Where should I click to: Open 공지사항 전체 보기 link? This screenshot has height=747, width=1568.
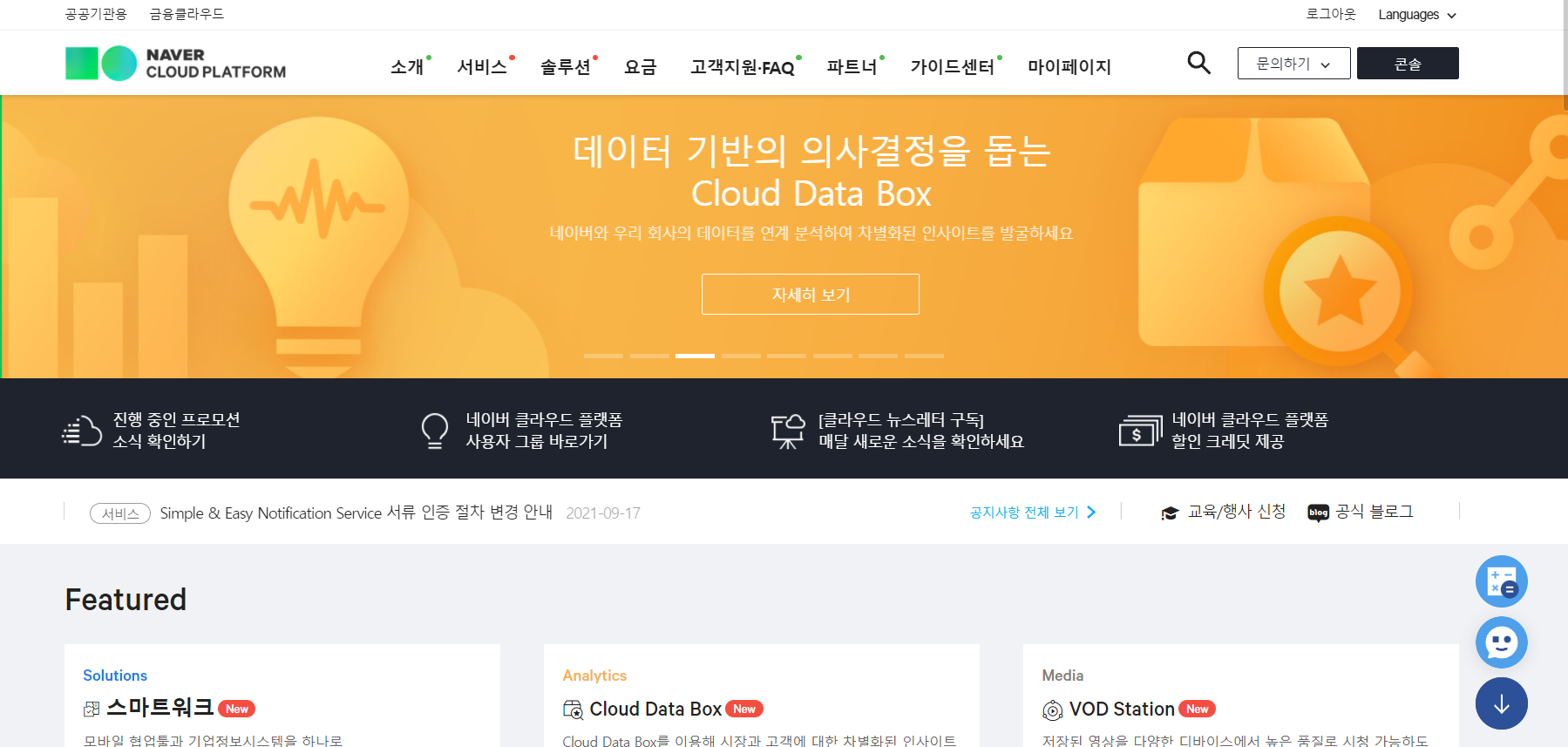(x=1024, y=513)
